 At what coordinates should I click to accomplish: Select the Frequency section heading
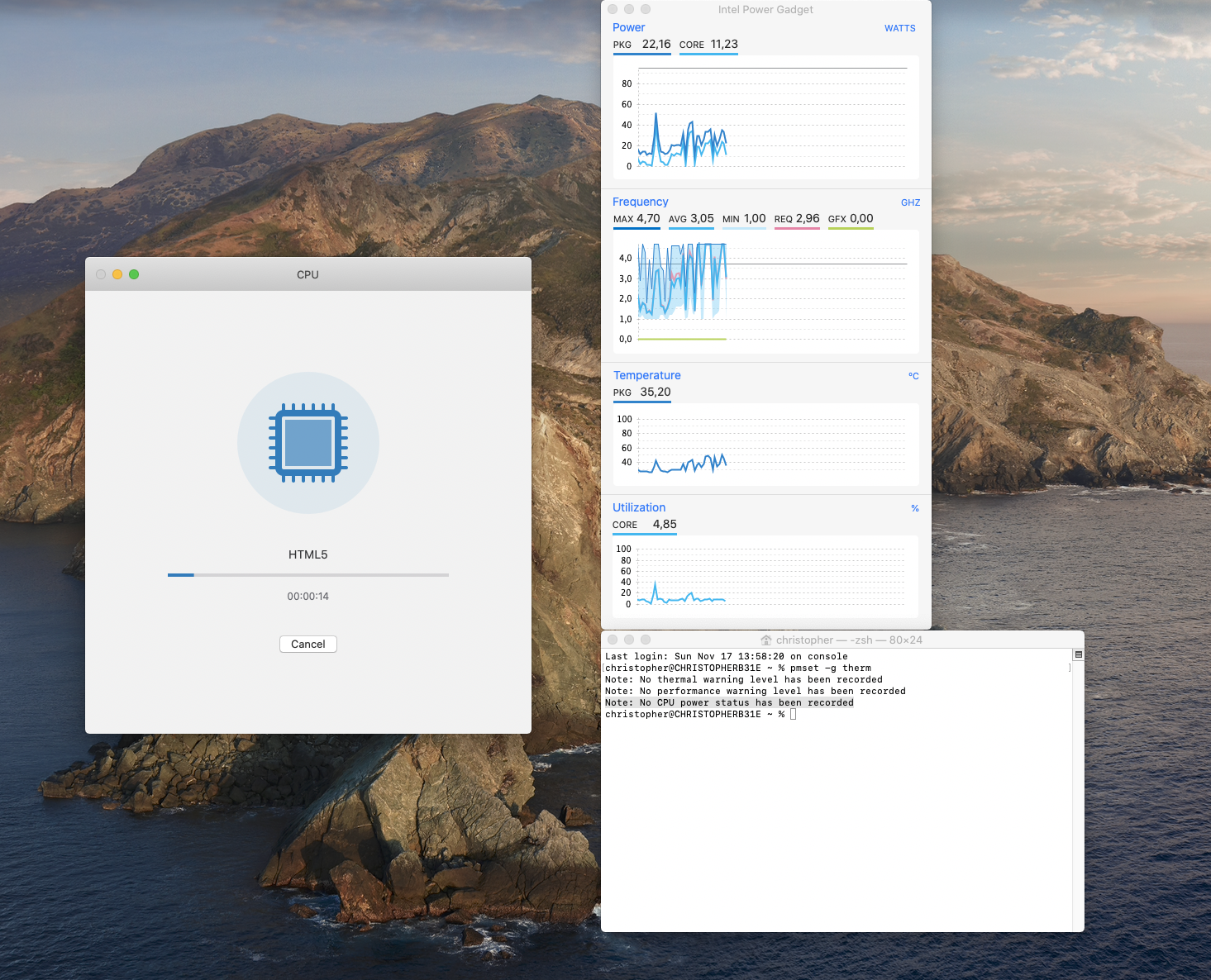pyautogui.click(x=640, y=202)
